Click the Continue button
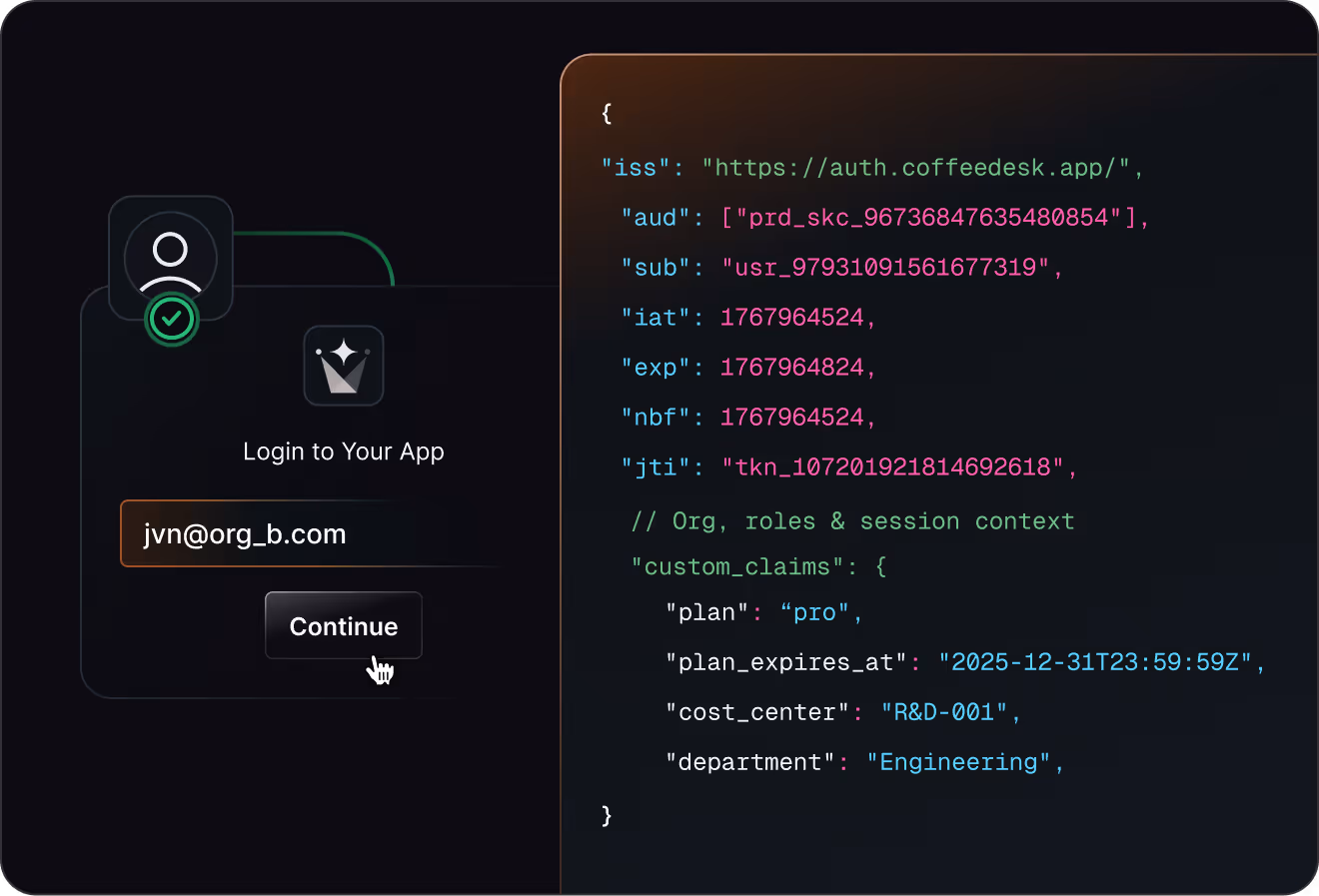This screenshot has width=1319, height=896. (x=344, y=626)
